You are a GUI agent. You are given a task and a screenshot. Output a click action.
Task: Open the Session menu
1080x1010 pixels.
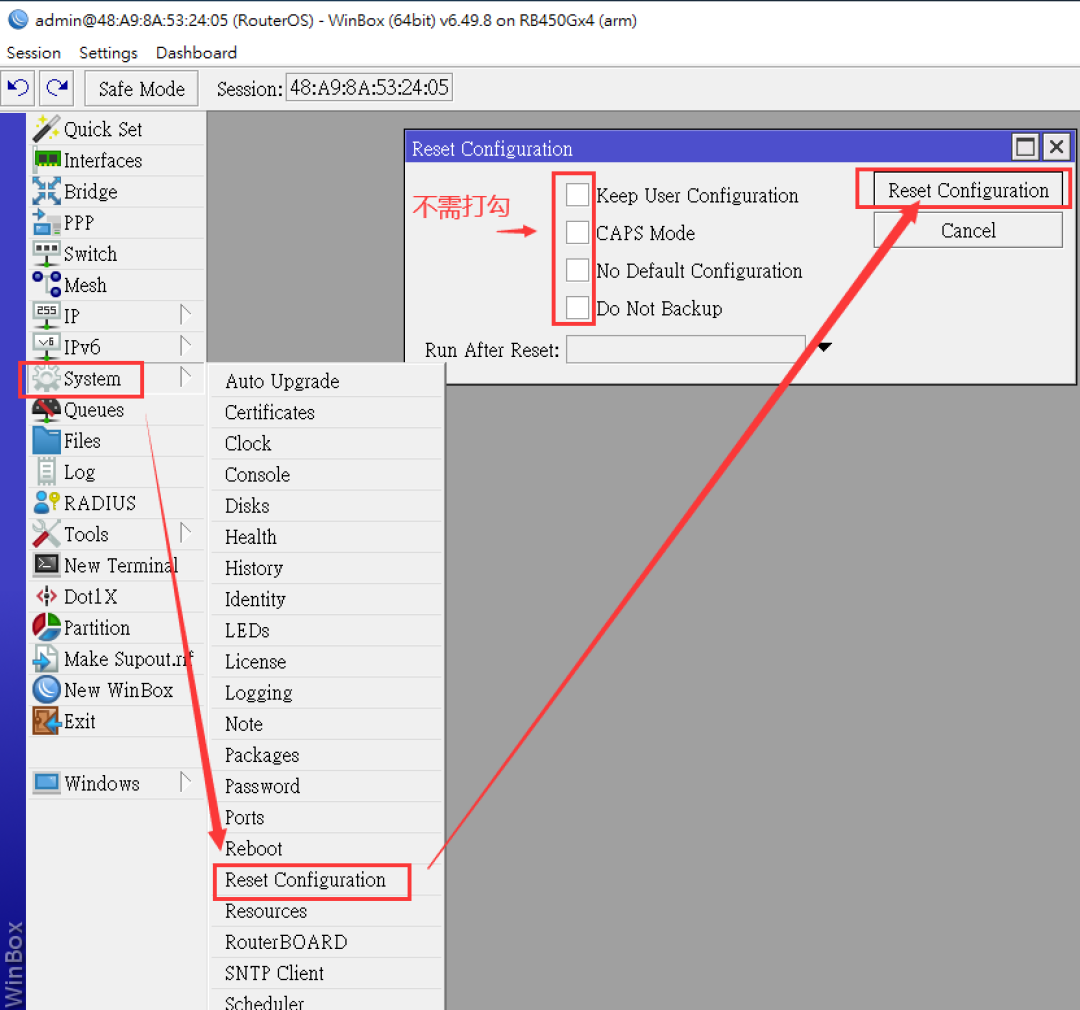34,53
